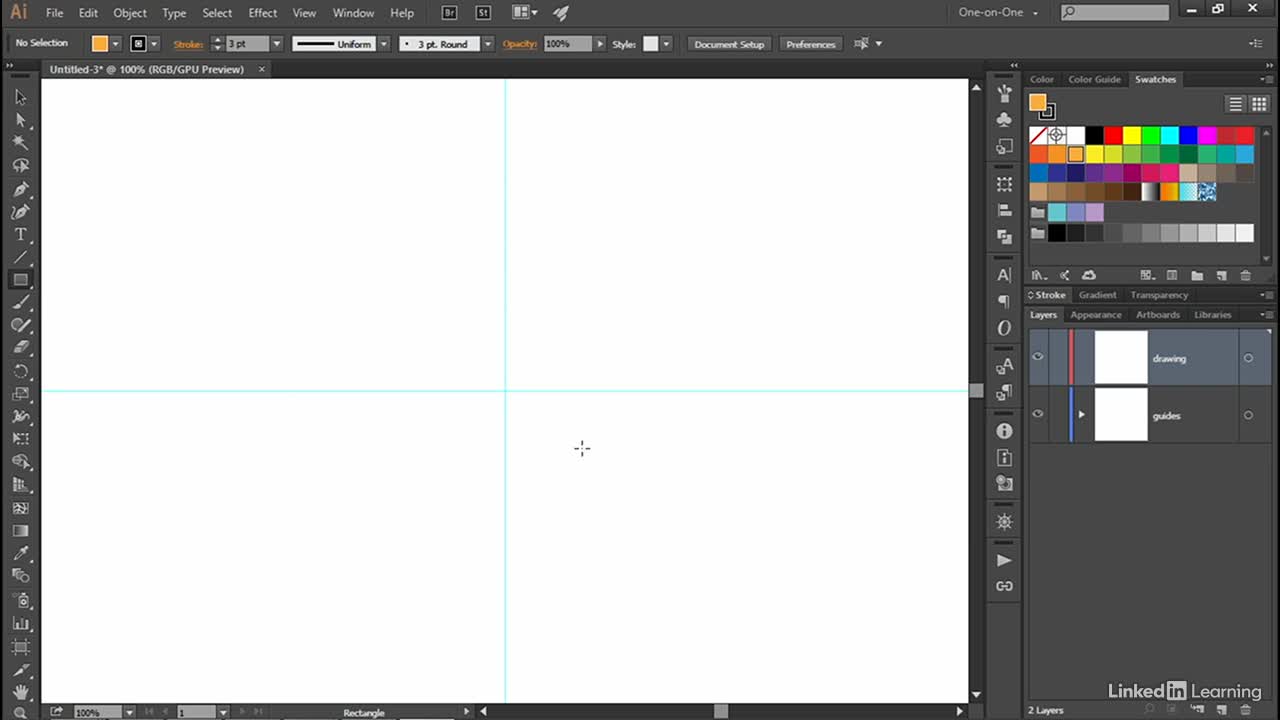Select the Eraser tool

tap(20, 349)
